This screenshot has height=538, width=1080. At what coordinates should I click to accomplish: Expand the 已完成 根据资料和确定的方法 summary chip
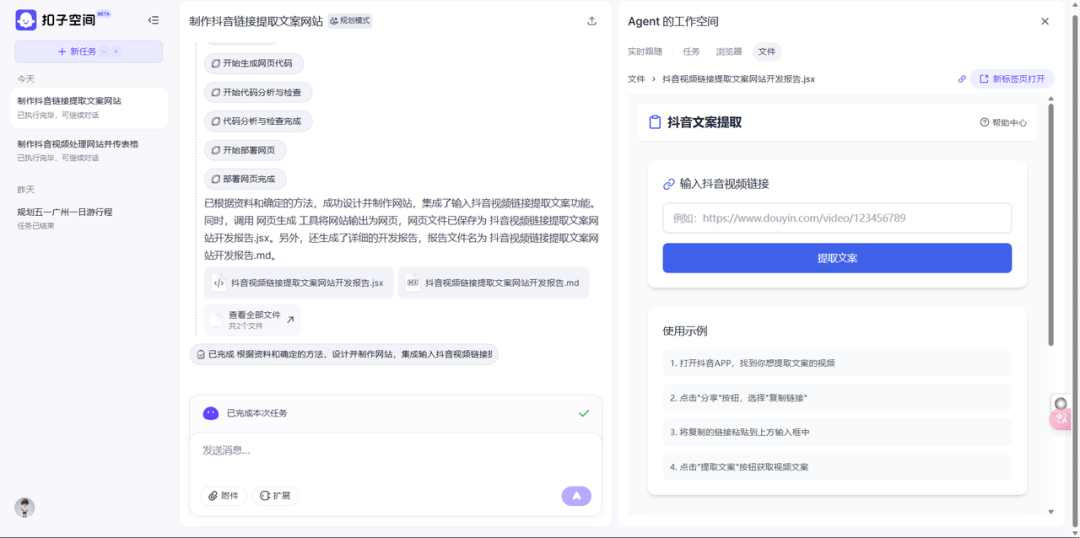344,355
